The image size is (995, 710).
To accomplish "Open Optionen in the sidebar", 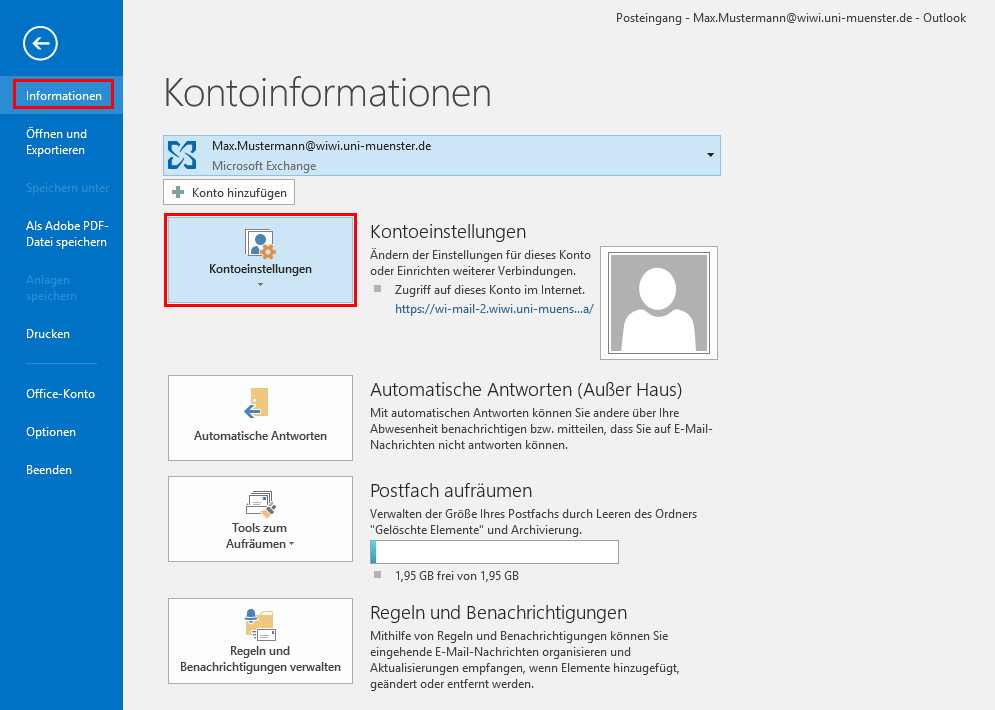I will [51, 431].
